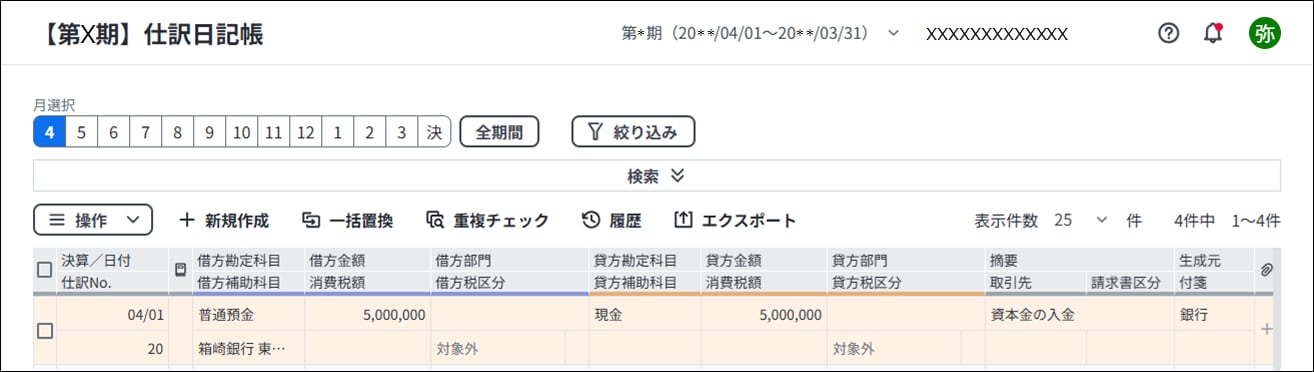Select month 12 tab
The height and width of the screenshot is (372, 1314).
(305, 131)
